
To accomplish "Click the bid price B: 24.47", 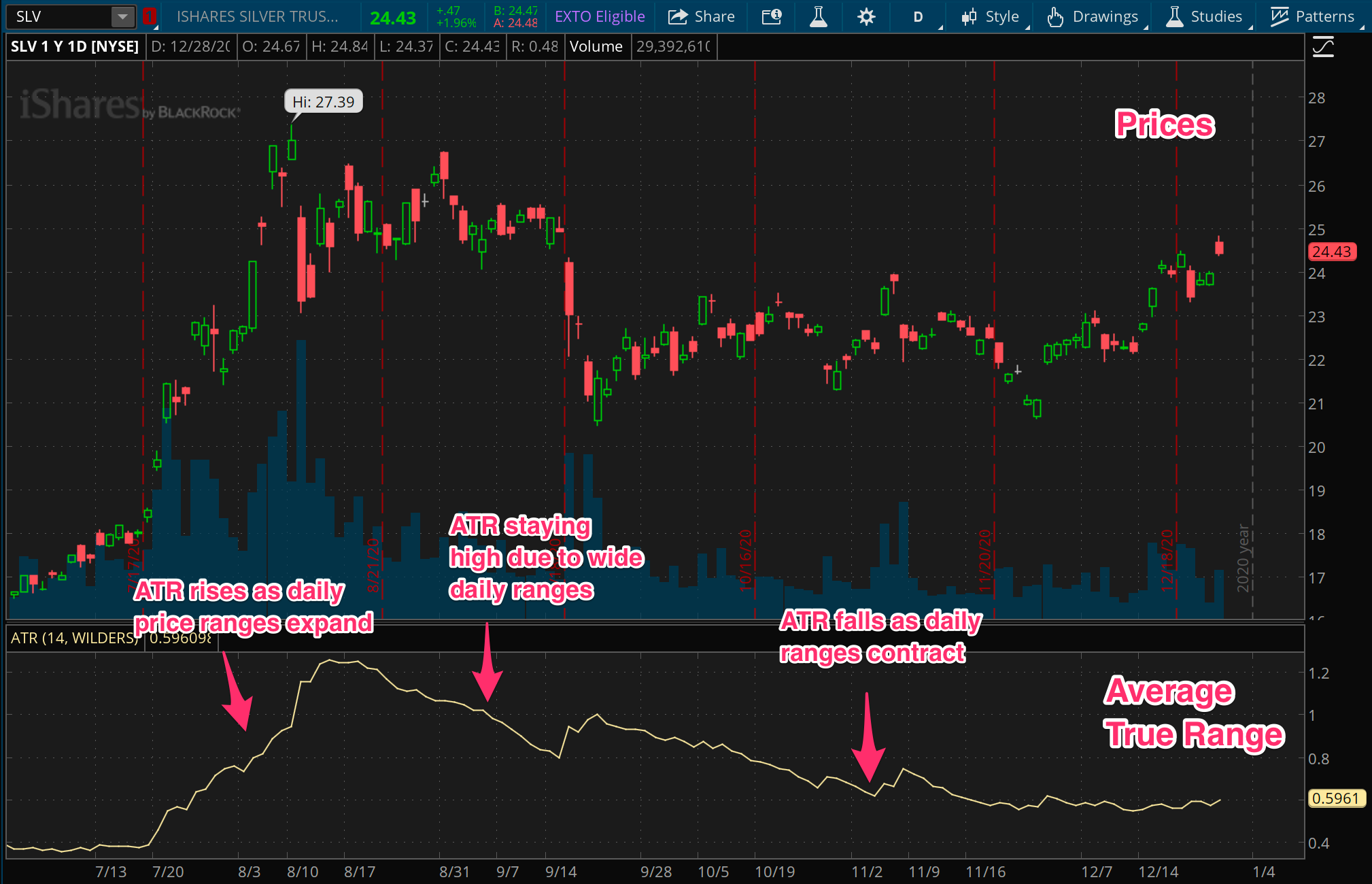I will click(x=515, y=10).
